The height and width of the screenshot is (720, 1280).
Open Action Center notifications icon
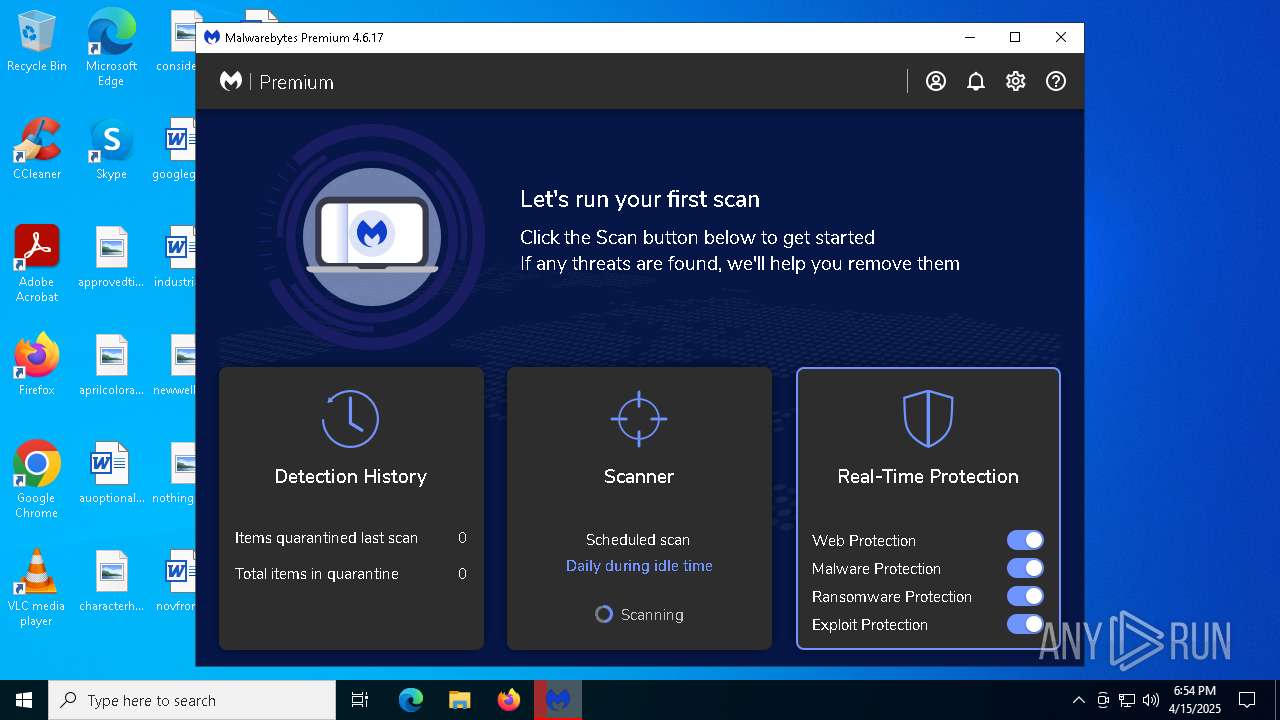pos(1247,700)
